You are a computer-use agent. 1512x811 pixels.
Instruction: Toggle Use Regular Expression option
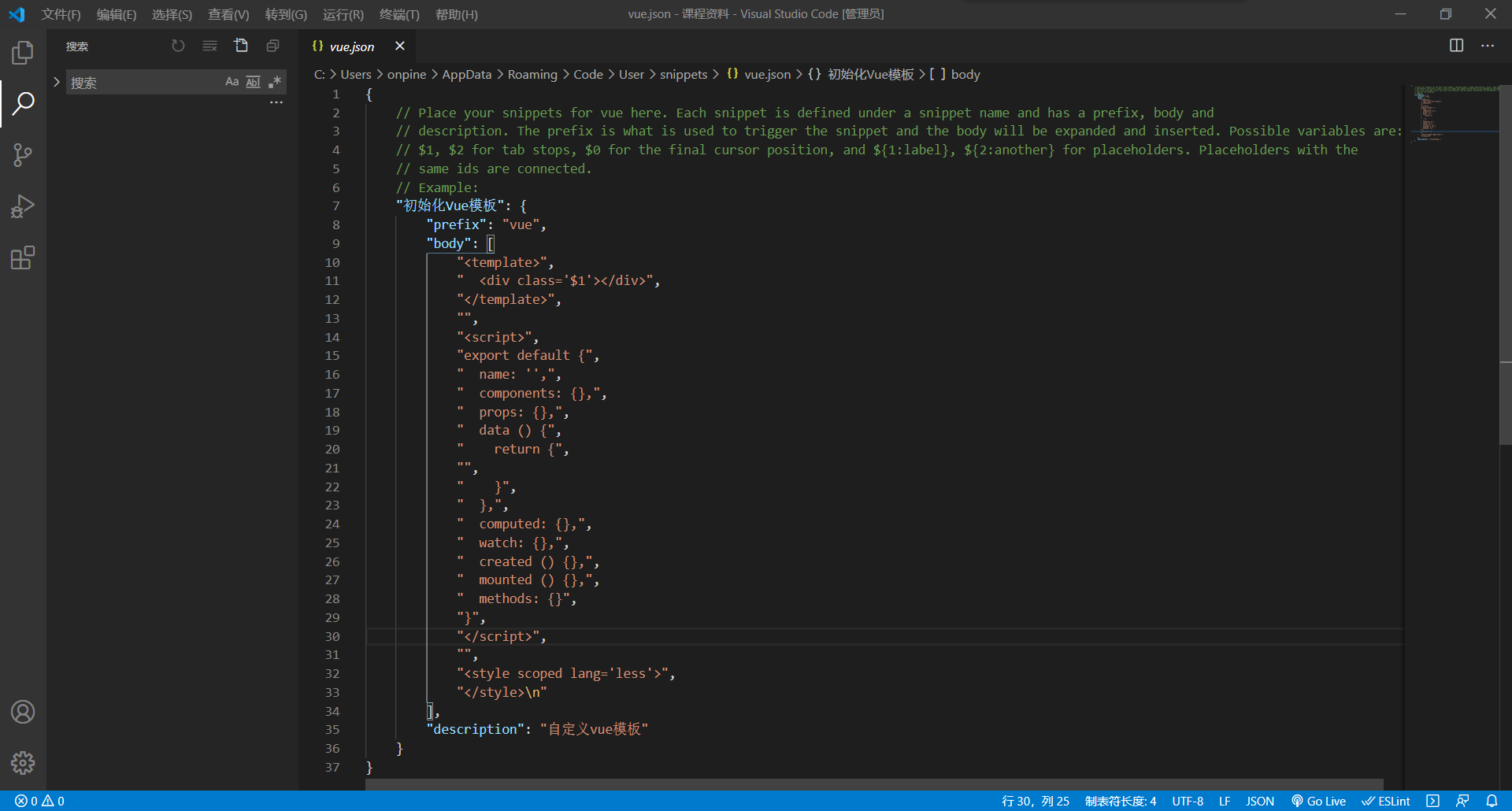pos(274,82)
